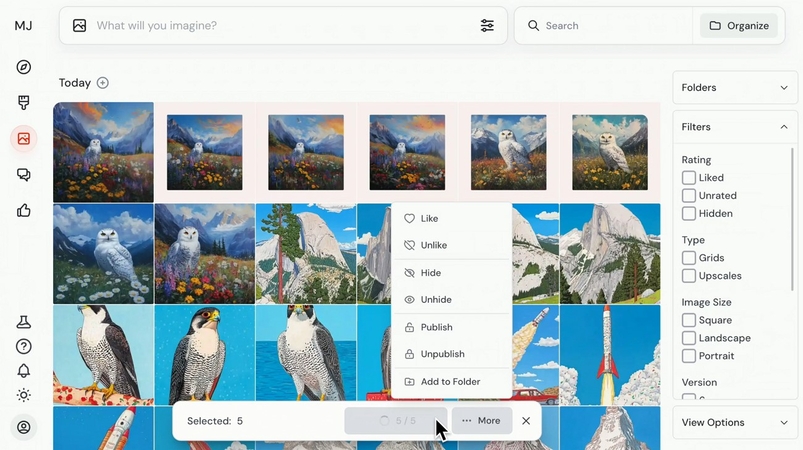
Task: Select red rocket launching with smoke thumbnail
Action: 610,355
